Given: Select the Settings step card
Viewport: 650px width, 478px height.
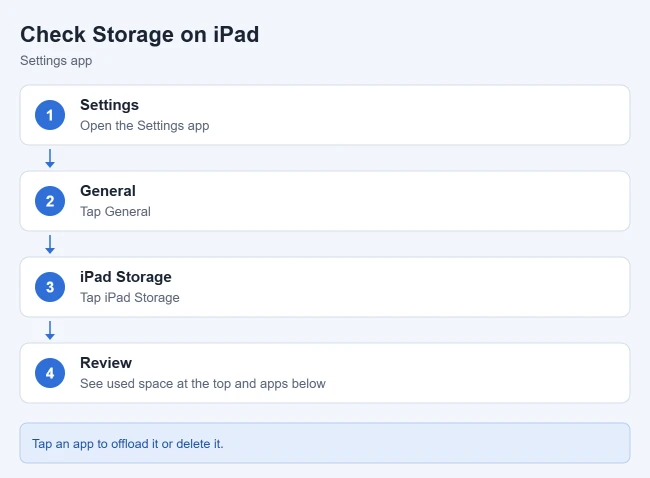Looking at the screenshot, I should point(325,115).
